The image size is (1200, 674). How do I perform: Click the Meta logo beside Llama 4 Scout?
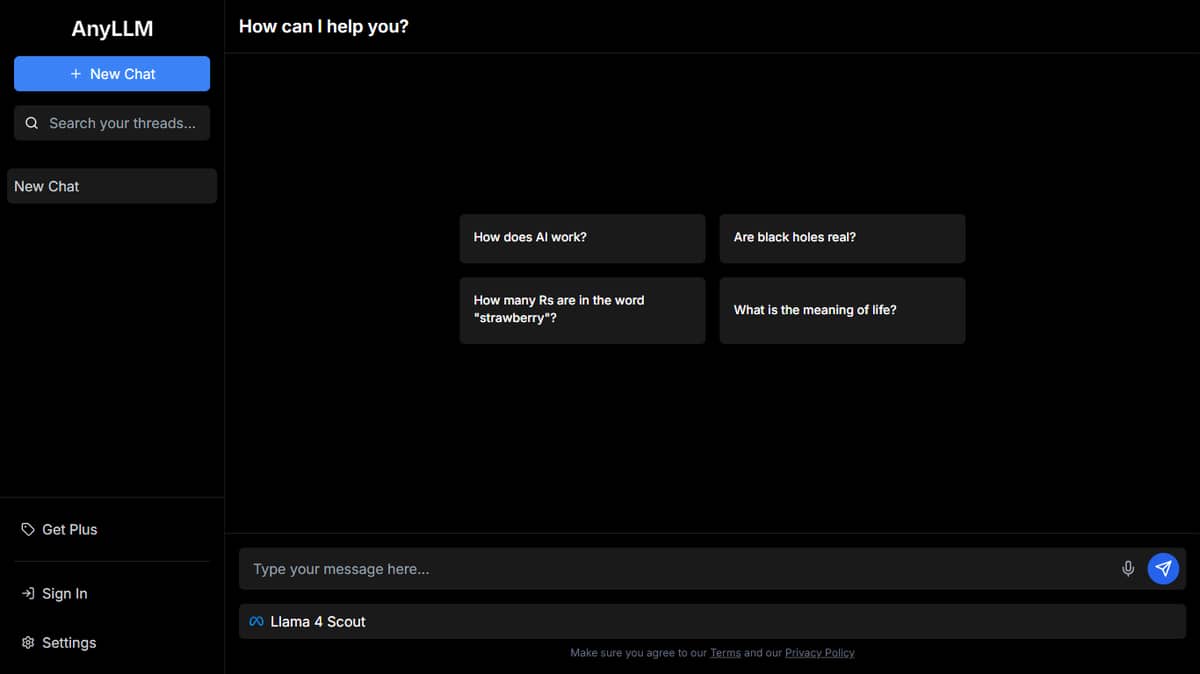coord(257,622)
